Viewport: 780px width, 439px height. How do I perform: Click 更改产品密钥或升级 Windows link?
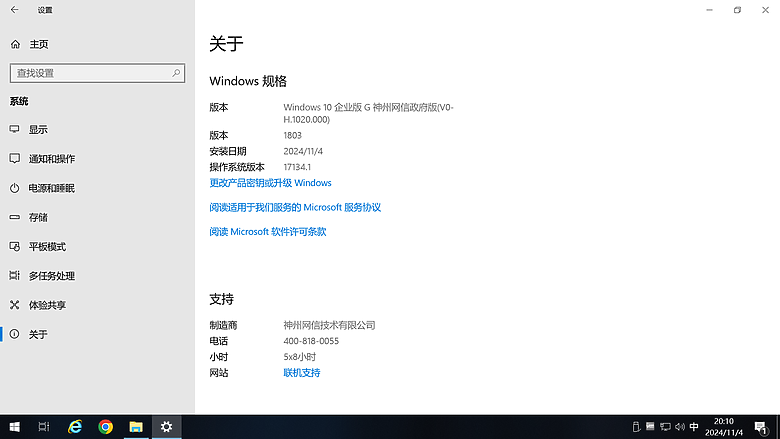pyautogui.click(x=270, y=183)
